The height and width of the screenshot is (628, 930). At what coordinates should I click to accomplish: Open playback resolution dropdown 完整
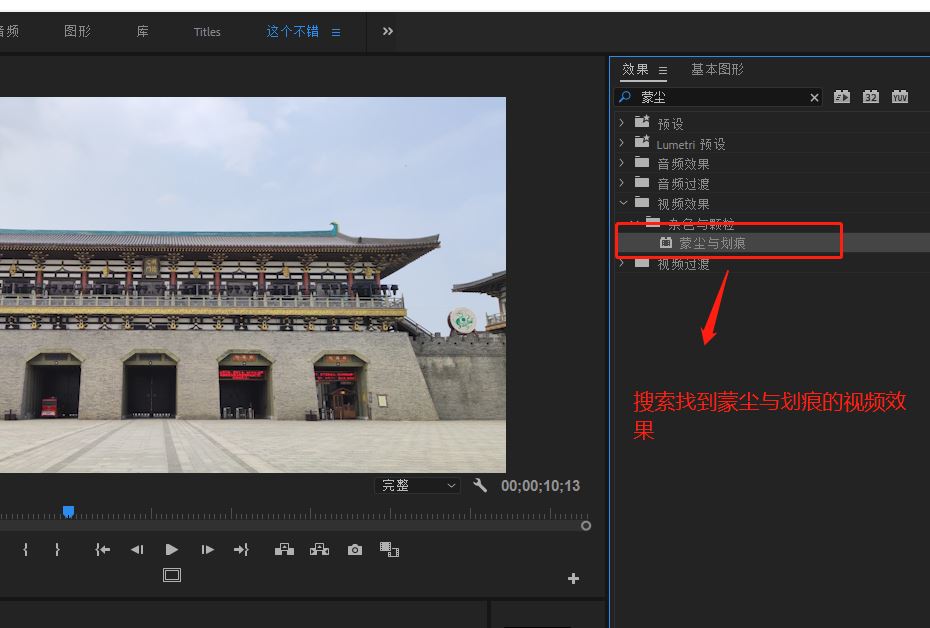(x=418, y=486)
